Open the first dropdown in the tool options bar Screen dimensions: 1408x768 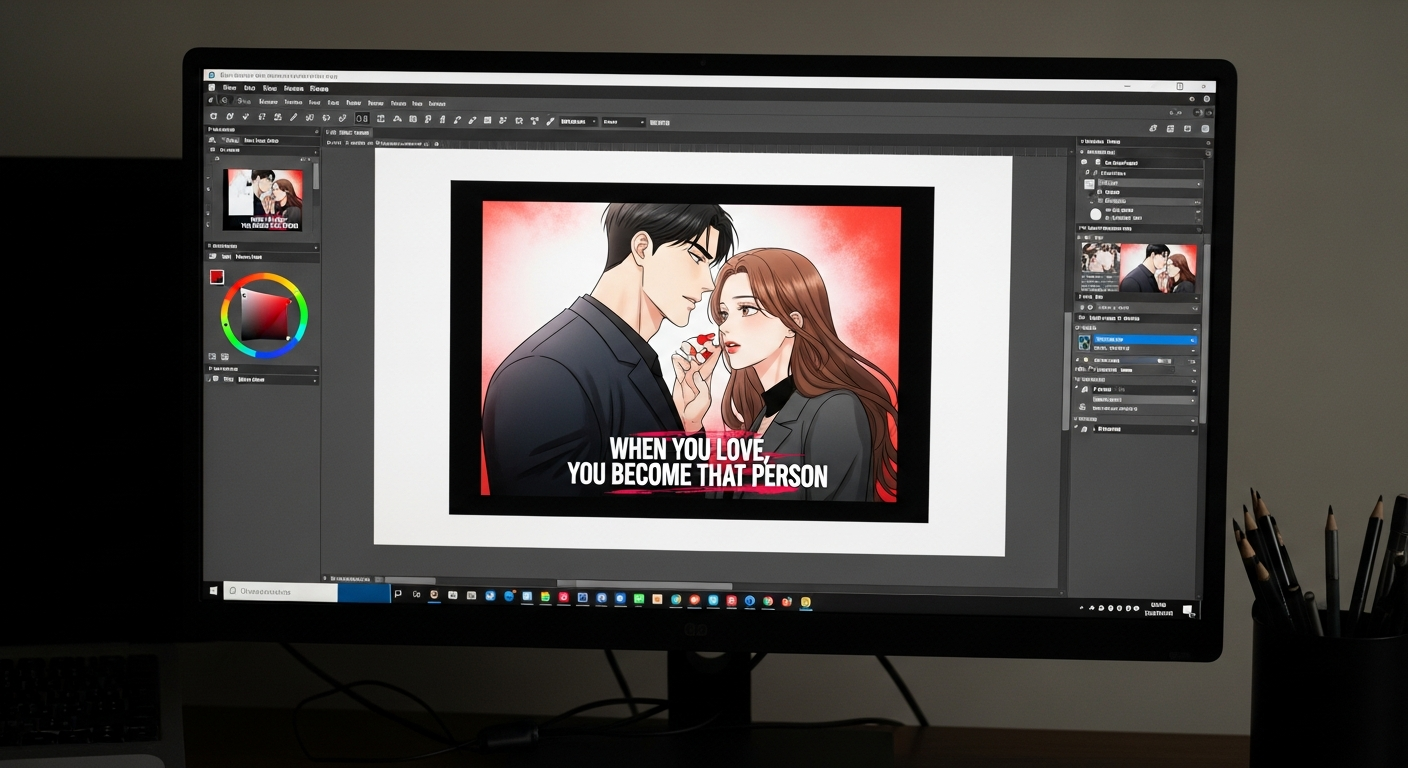click(578, 121)
